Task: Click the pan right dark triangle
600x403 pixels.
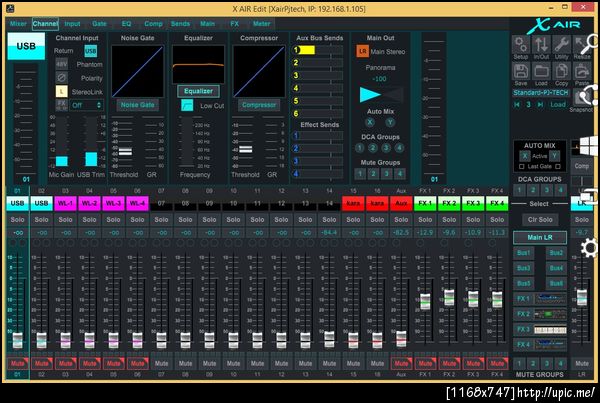Action: (x=394, y=95)
